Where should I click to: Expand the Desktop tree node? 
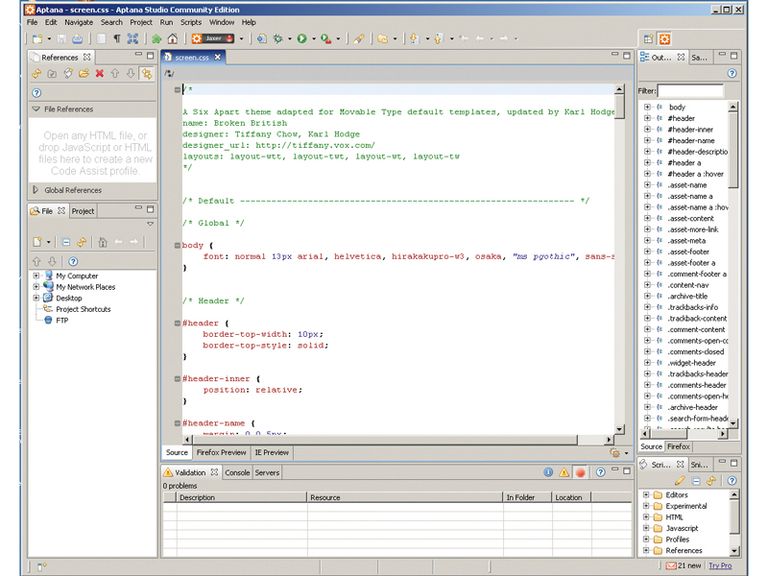36,298
